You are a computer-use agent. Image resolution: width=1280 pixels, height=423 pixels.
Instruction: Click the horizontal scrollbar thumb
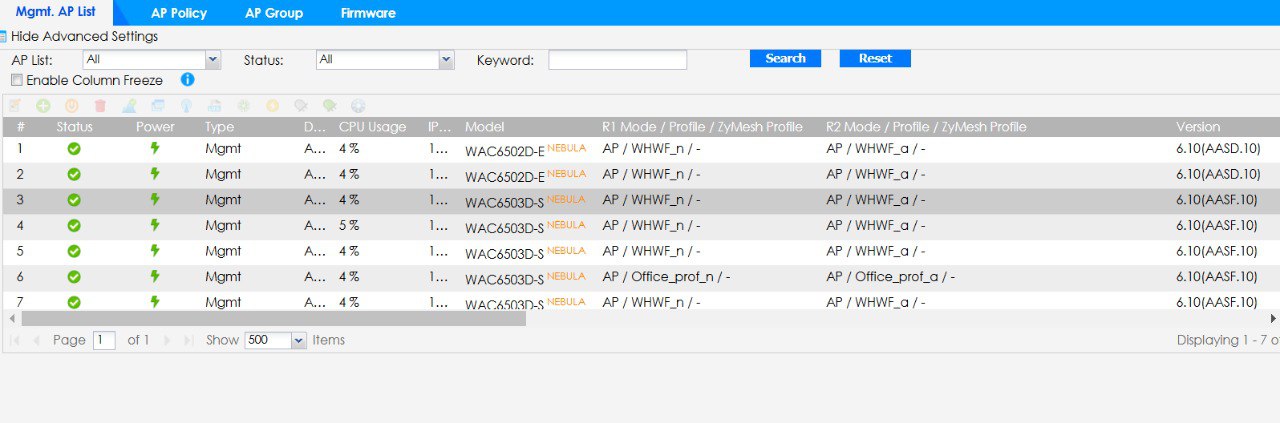(x=273, y=318)
